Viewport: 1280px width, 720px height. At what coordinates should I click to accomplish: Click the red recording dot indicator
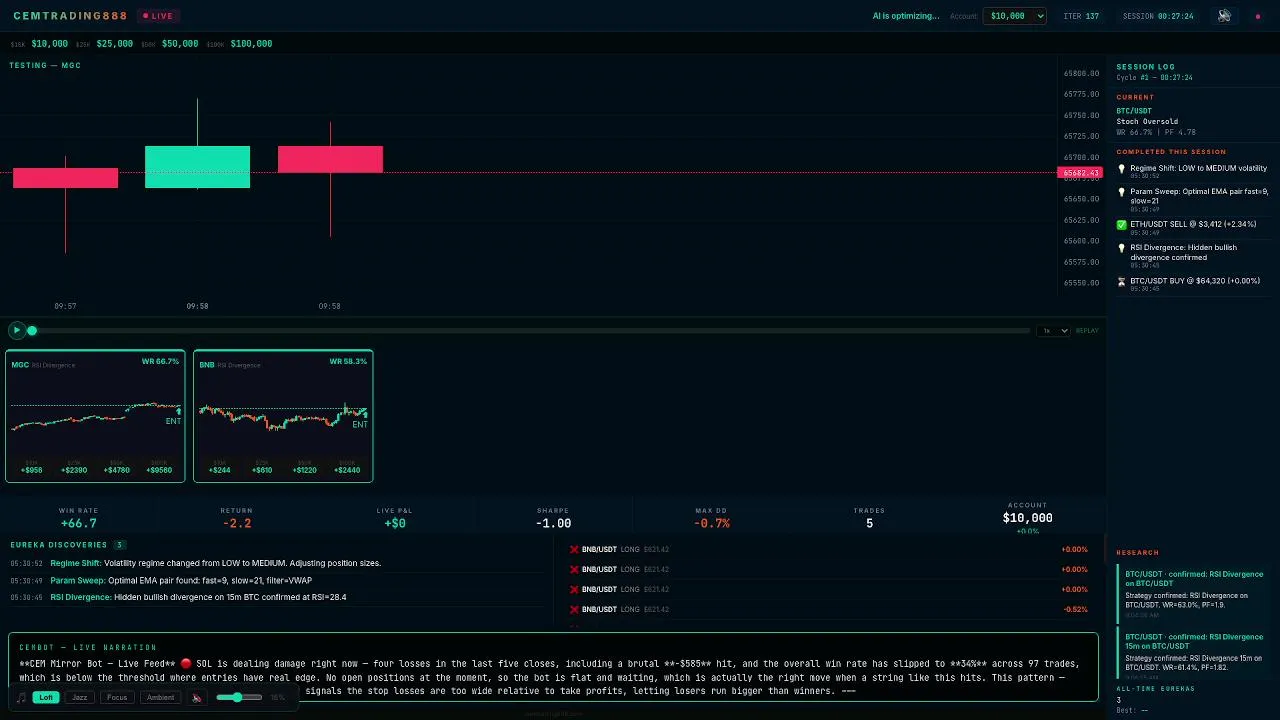pyautogui.click(x=1258, y=16)
